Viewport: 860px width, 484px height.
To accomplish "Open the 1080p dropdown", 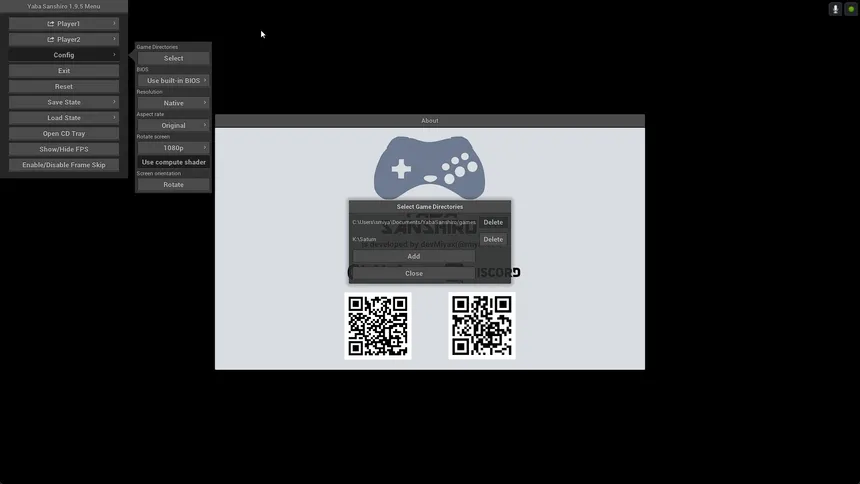I will 173,148.
